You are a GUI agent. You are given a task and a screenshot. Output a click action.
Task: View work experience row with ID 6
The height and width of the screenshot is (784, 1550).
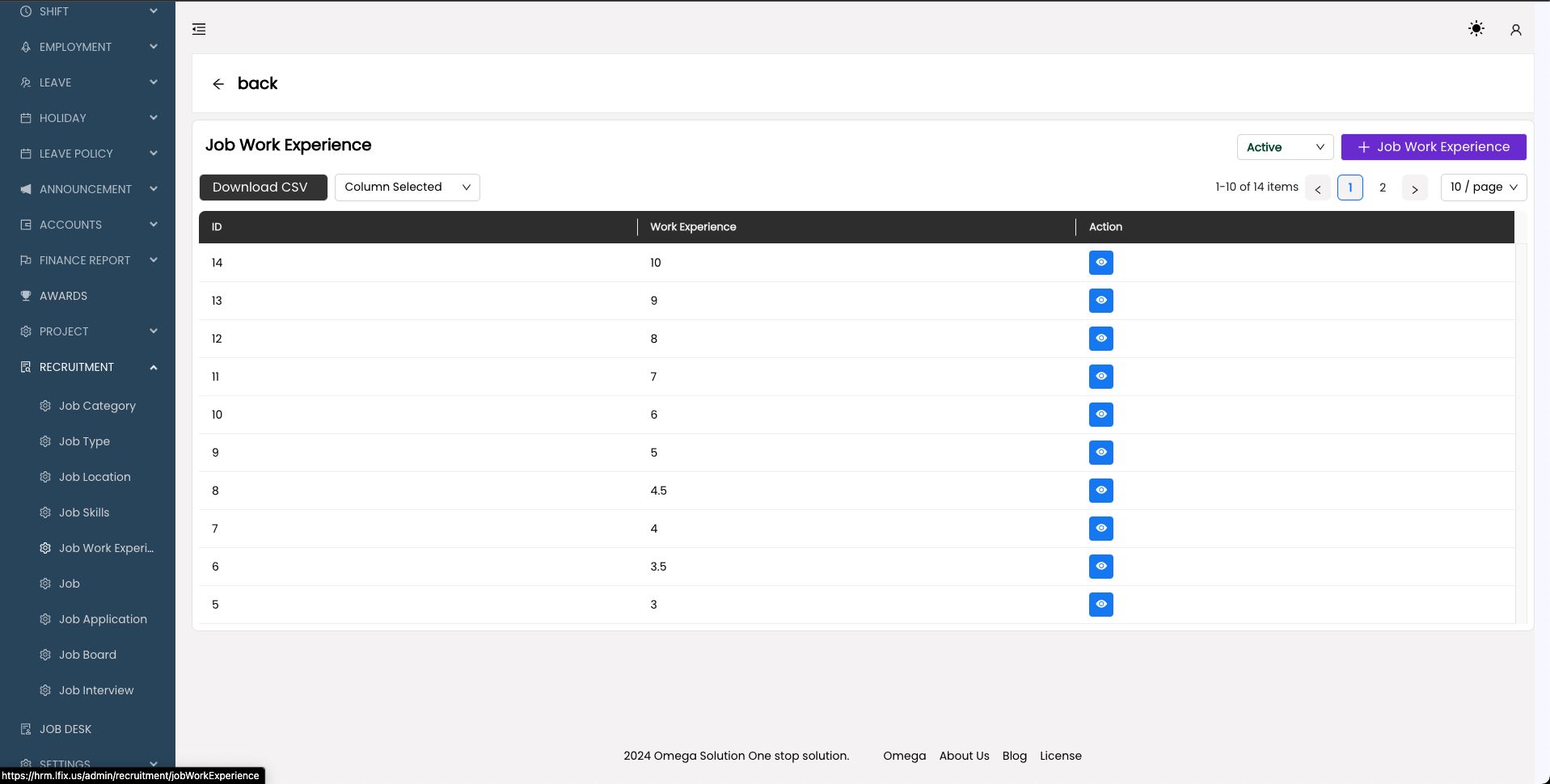click(1100, 567)
